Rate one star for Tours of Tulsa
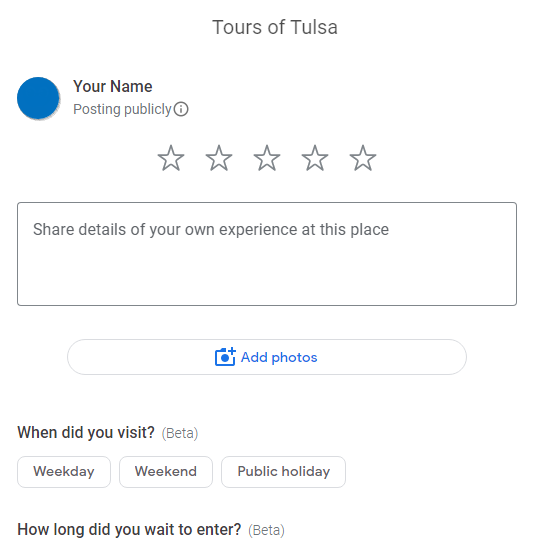The image size is (550, 550). click(171, 158)
